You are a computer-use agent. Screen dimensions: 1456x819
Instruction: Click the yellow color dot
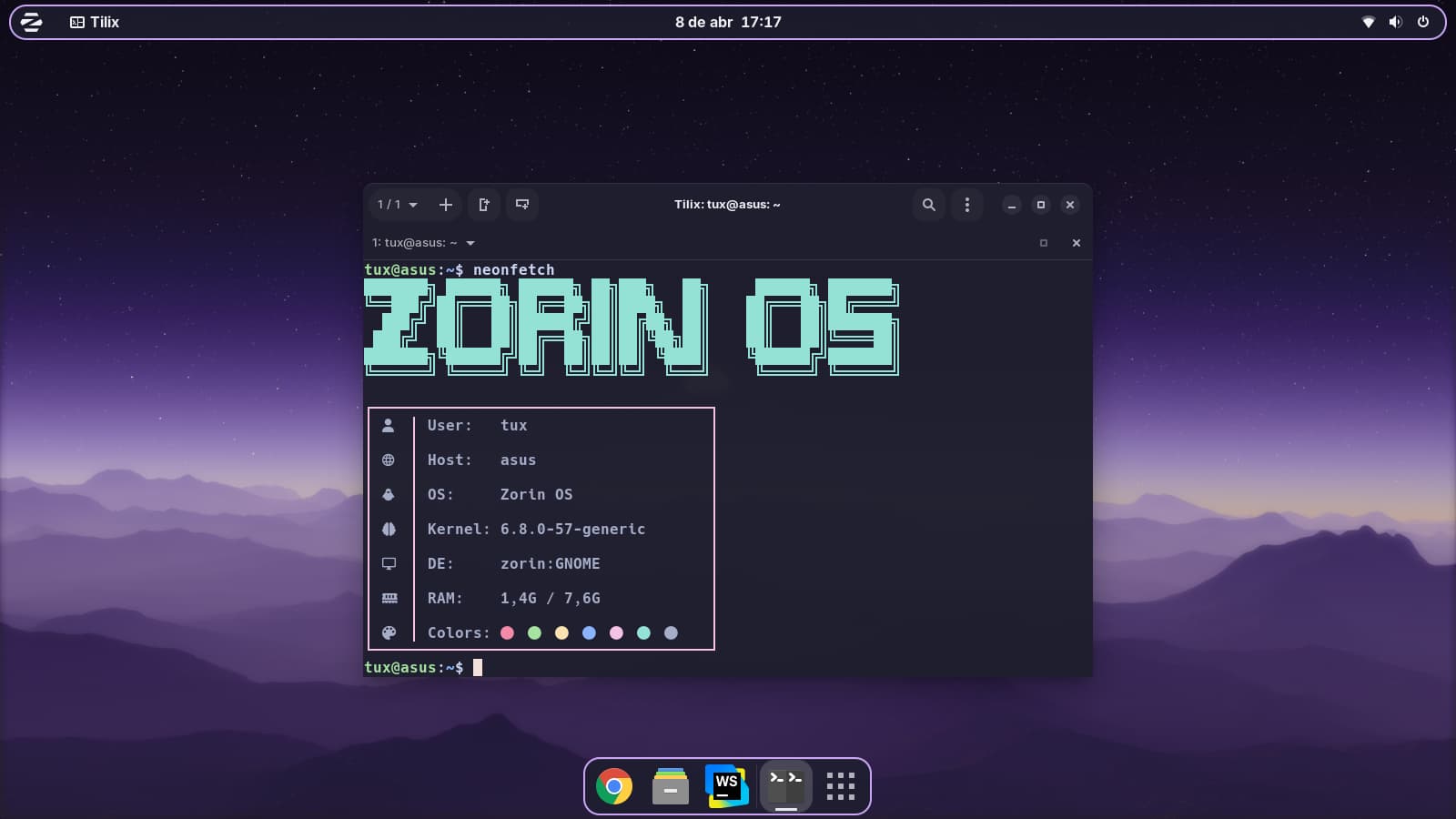[562, 632]
